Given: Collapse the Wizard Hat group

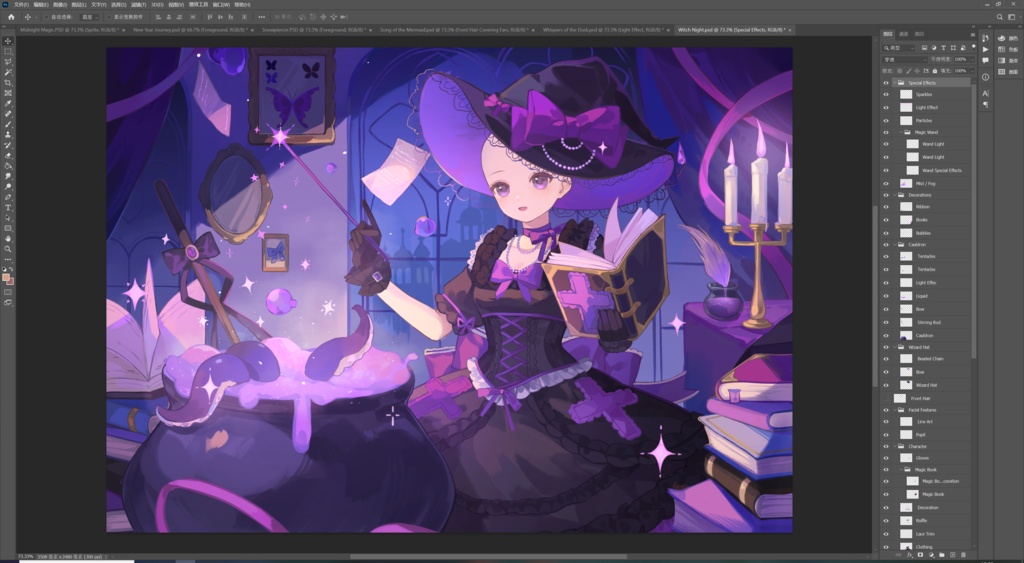Looking at the screenshot, I should click(895, 347).
